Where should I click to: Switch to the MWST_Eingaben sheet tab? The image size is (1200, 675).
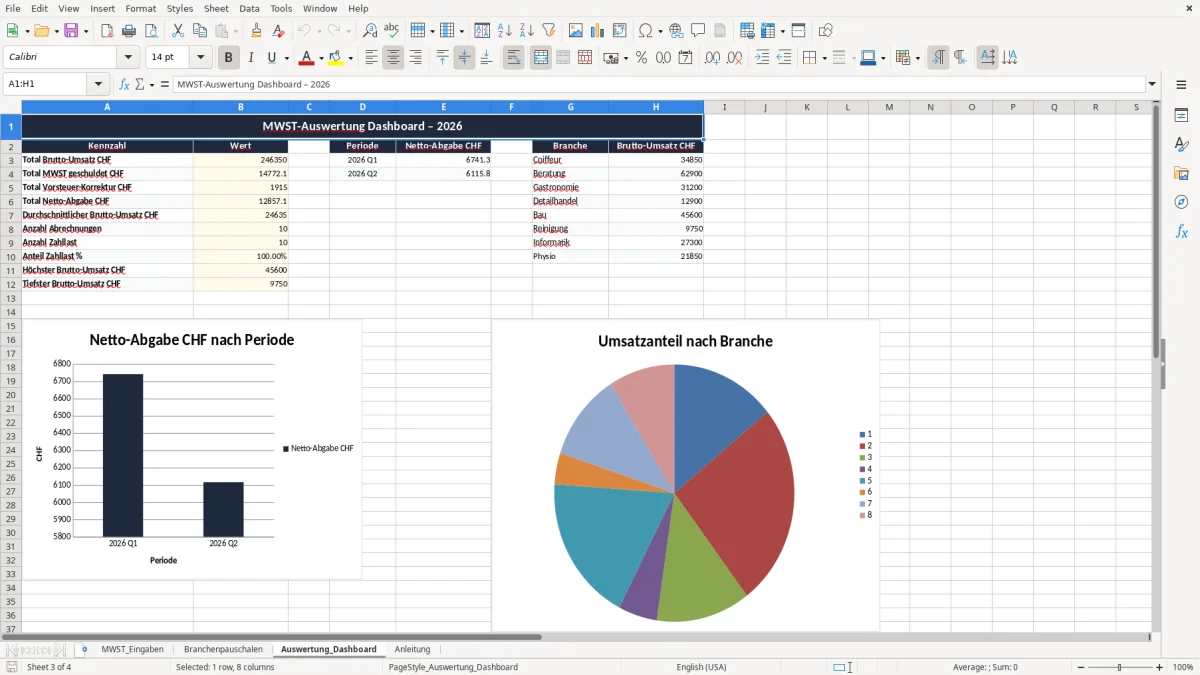[x=132, y=649]
